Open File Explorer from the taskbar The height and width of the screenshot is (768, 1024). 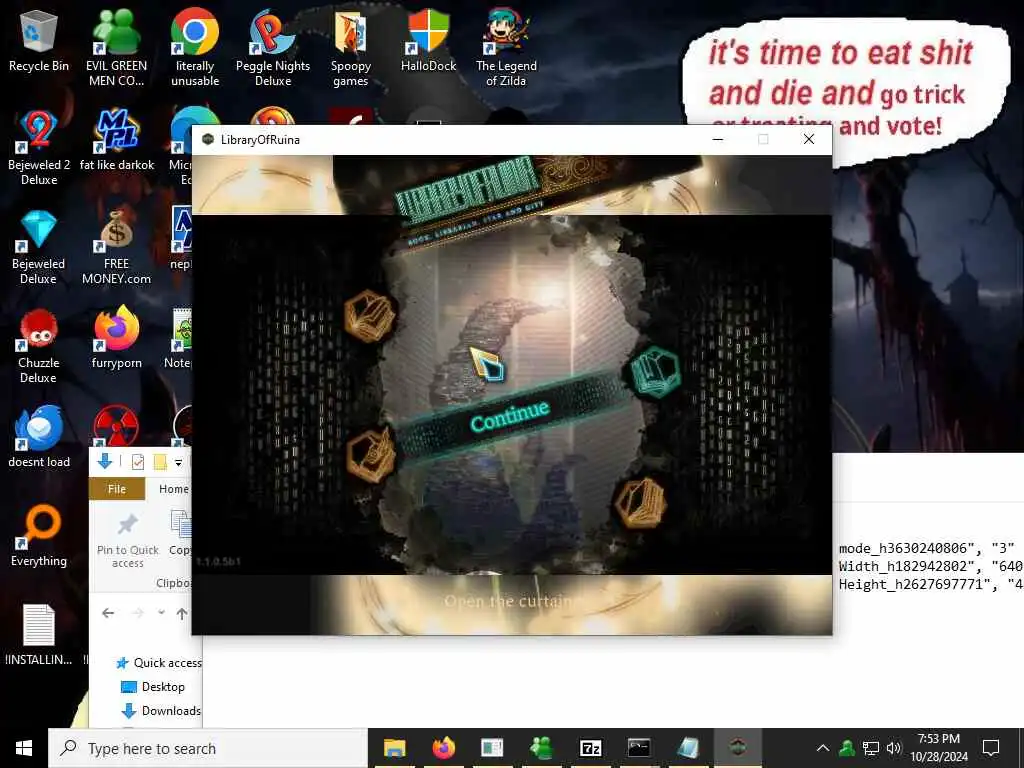(x=394, y=748)
